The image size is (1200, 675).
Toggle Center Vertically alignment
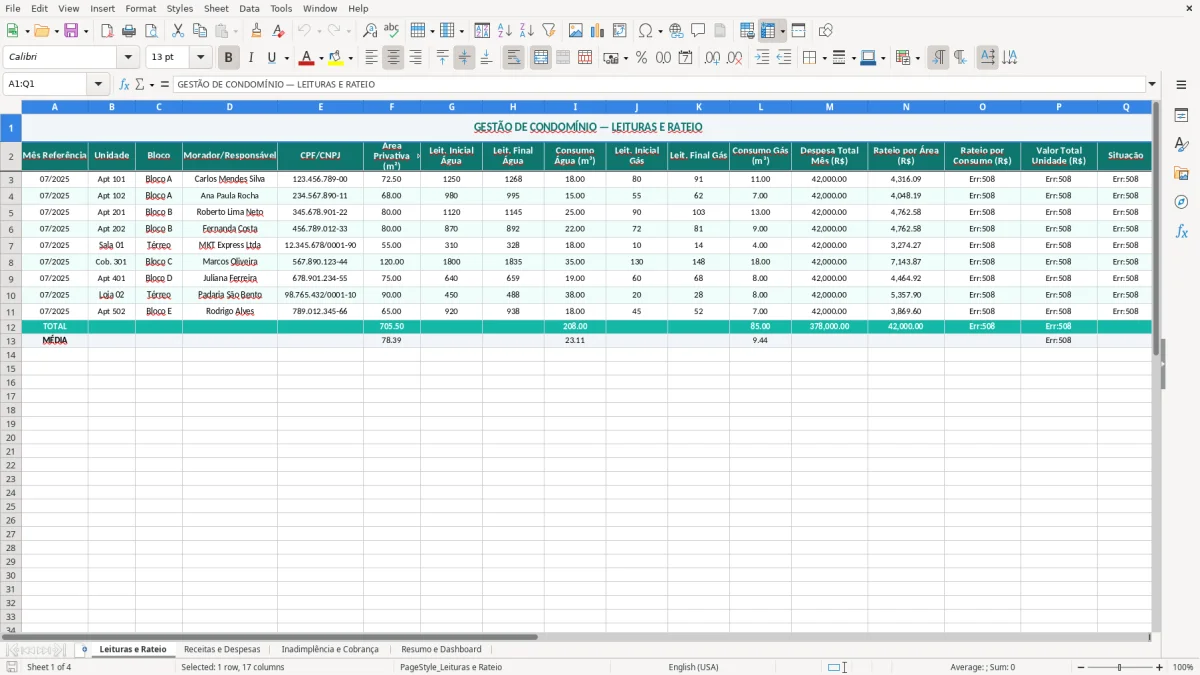point(465,58)
